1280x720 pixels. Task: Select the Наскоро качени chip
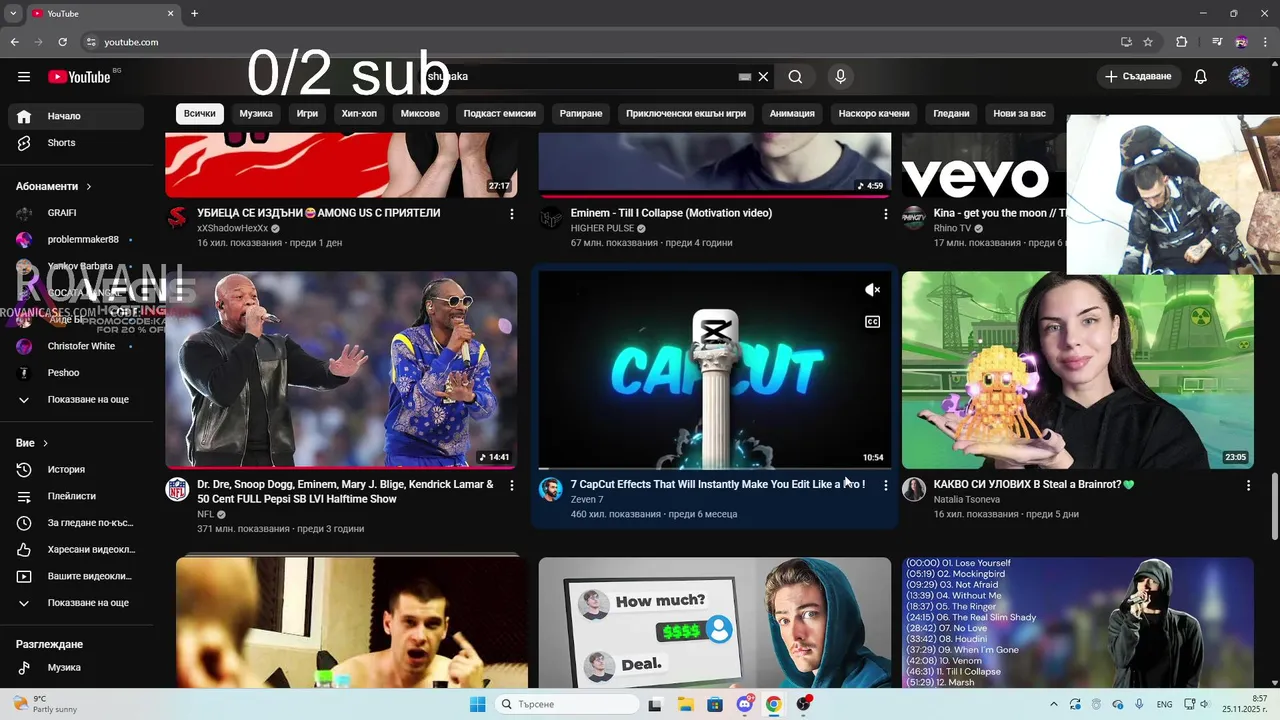[x=874, y=114]
